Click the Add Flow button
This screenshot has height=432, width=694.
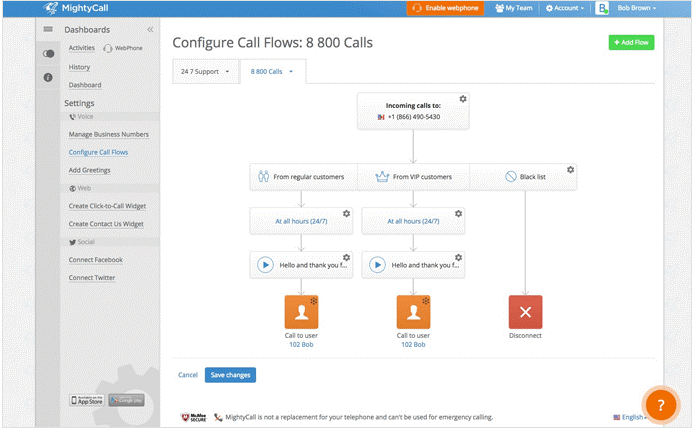tap(631, 42)
